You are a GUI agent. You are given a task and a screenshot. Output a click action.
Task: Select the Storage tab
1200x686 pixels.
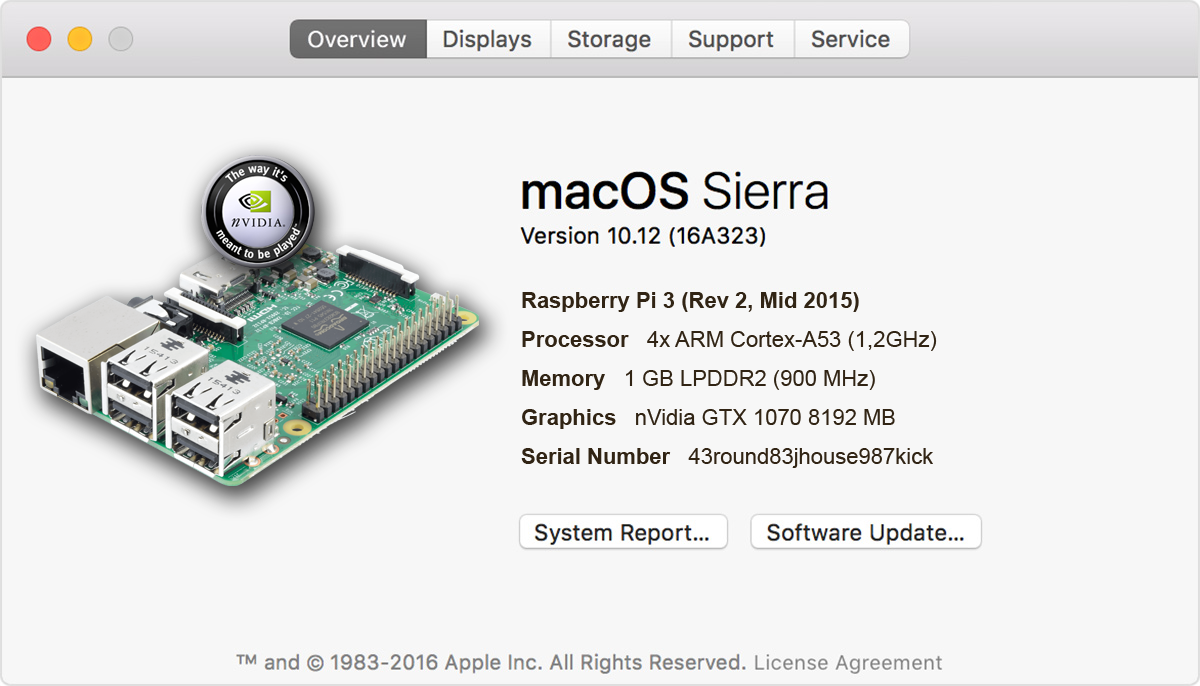[609, 40]
